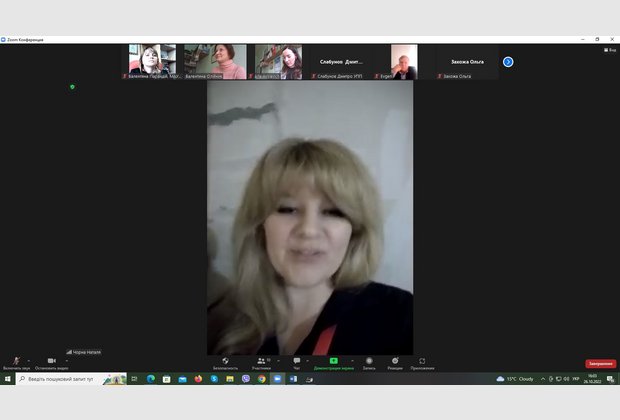
Task: Open the Участники participants panel
Action: coord(261,363)
